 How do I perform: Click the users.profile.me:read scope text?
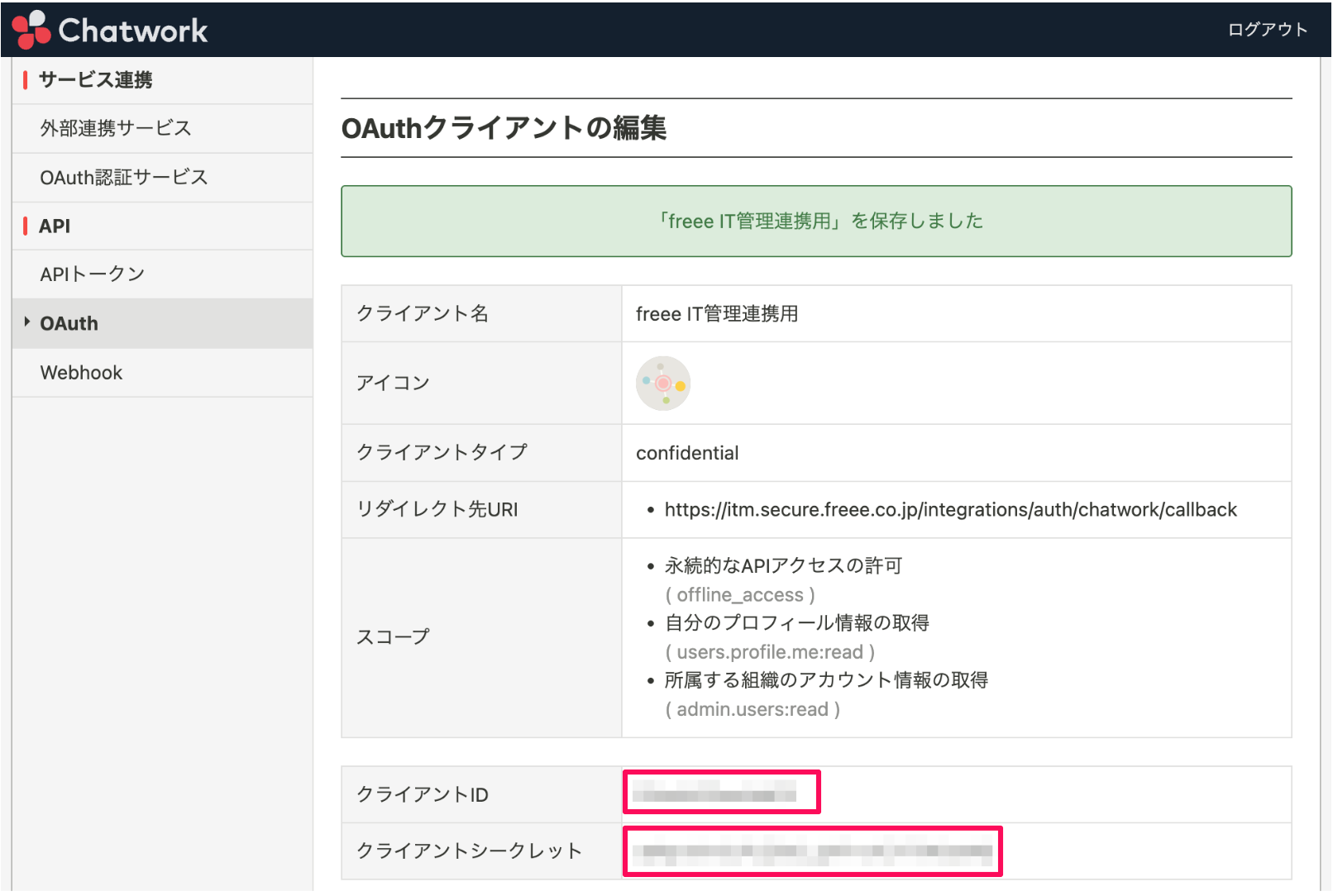coord(770,652)
